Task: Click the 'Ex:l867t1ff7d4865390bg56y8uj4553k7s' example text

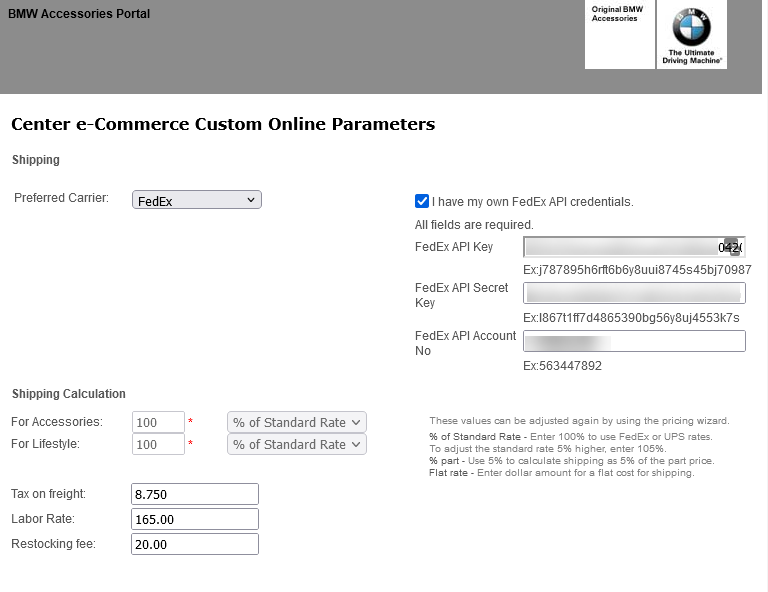Action: pos(631,318)
